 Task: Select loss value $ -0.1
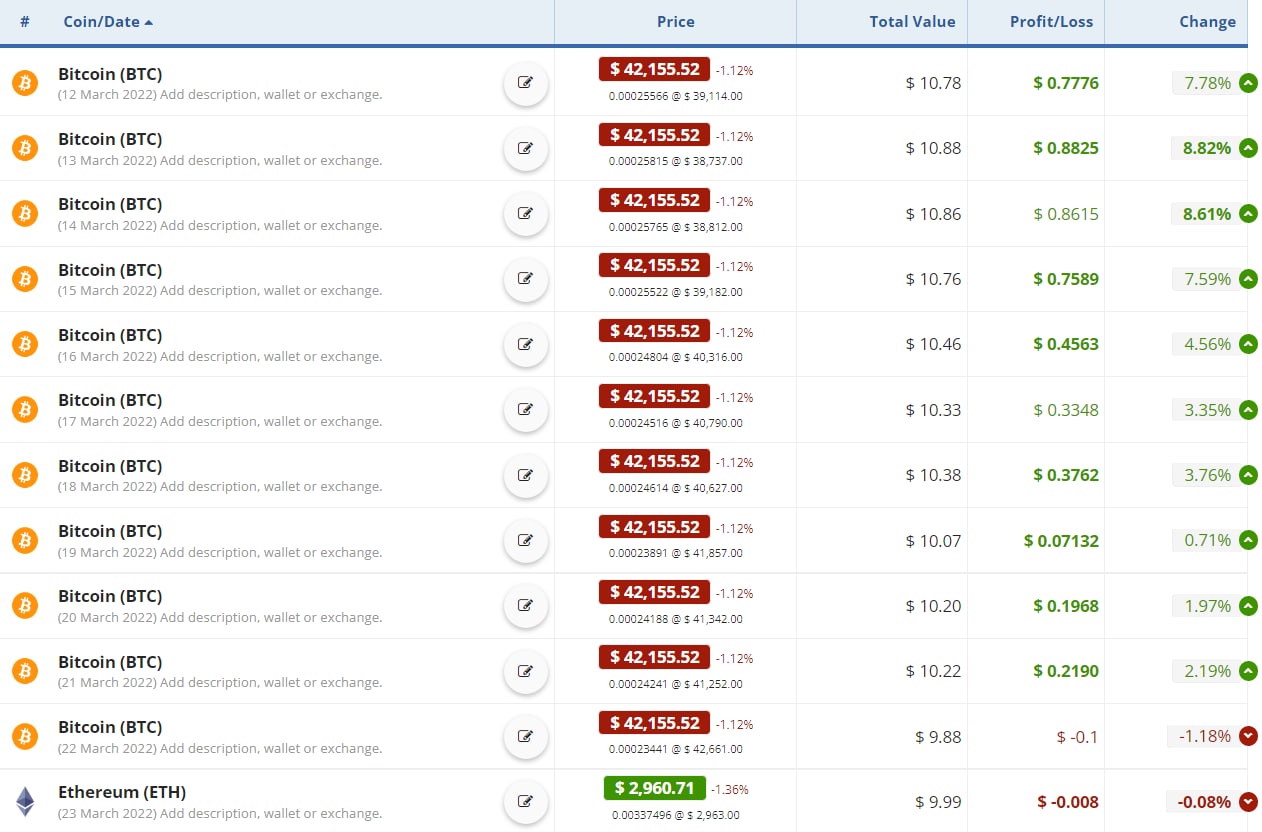pyautogui.click(x=1077, y=736)
